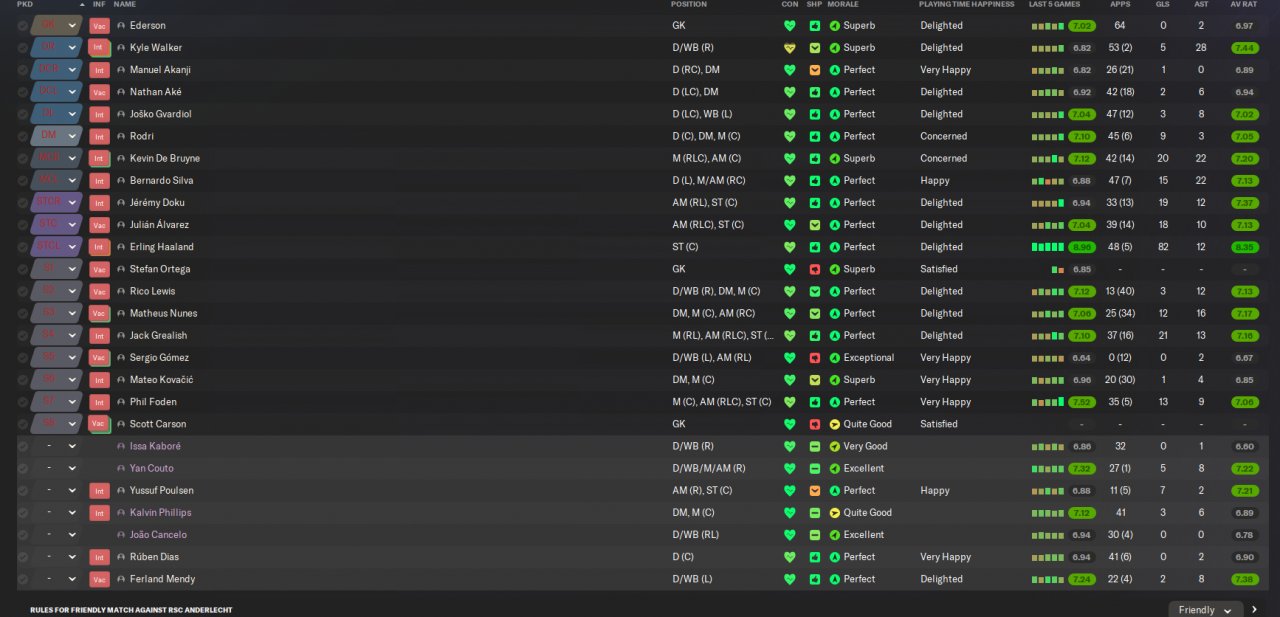Click Kalvin Phillips's yellow morale arrow icon
The height and width of the screenshot is (617, 1280).
[x=835, y=513]
